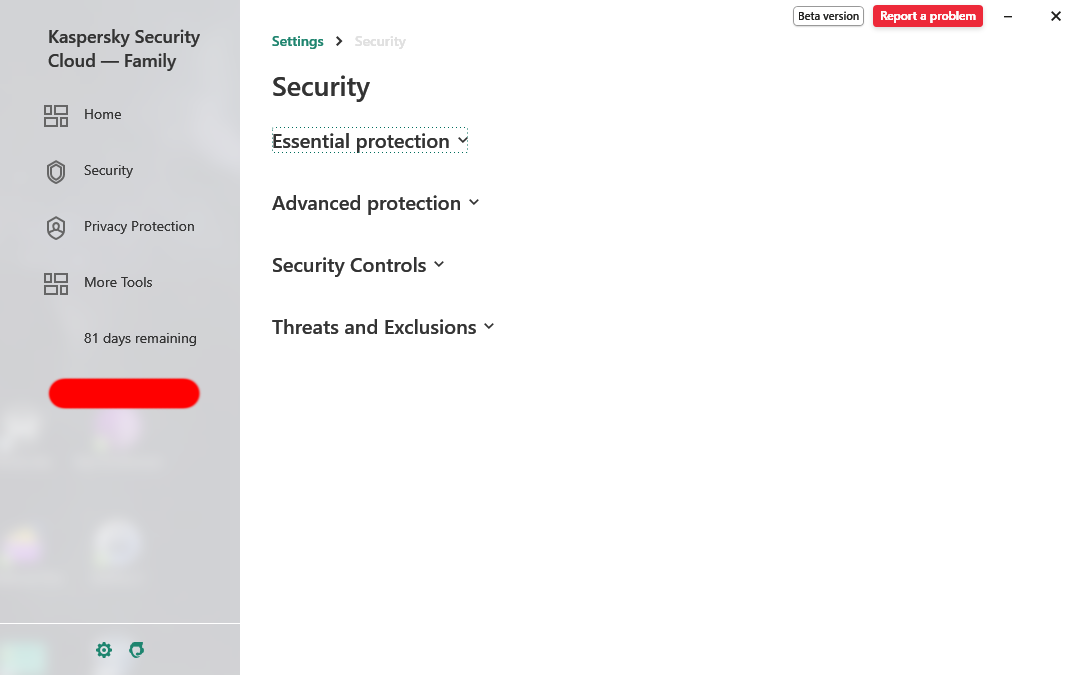Click the red pill-shaped sidebar button
1080x675 pixels.
coord(124,393)
